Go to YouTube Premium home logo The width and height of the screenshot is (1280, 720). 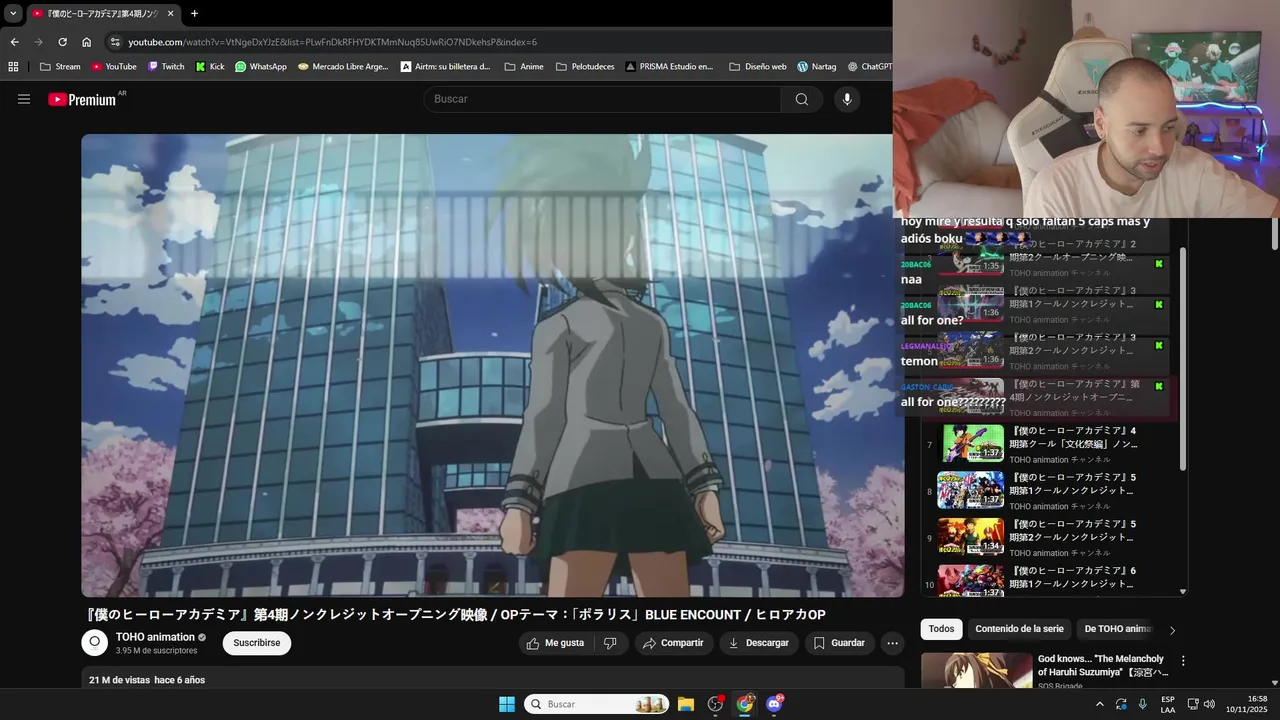pos(82,99)
